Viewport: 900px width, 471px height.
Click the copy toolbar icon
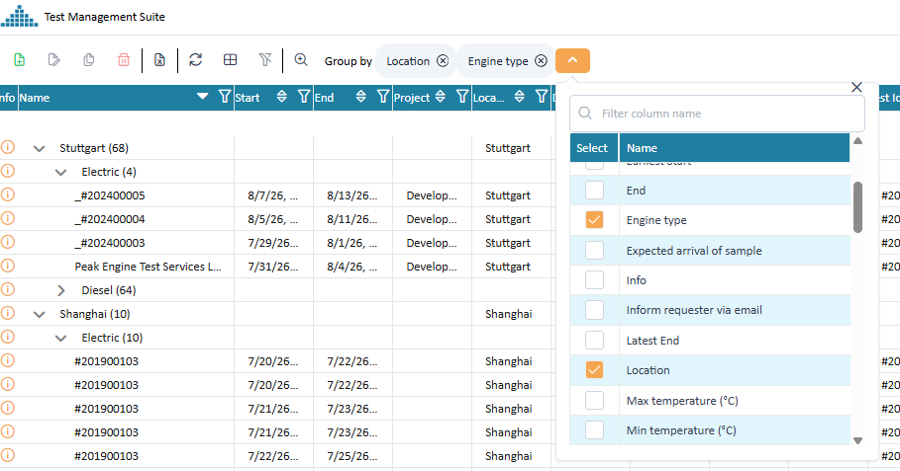89,60
